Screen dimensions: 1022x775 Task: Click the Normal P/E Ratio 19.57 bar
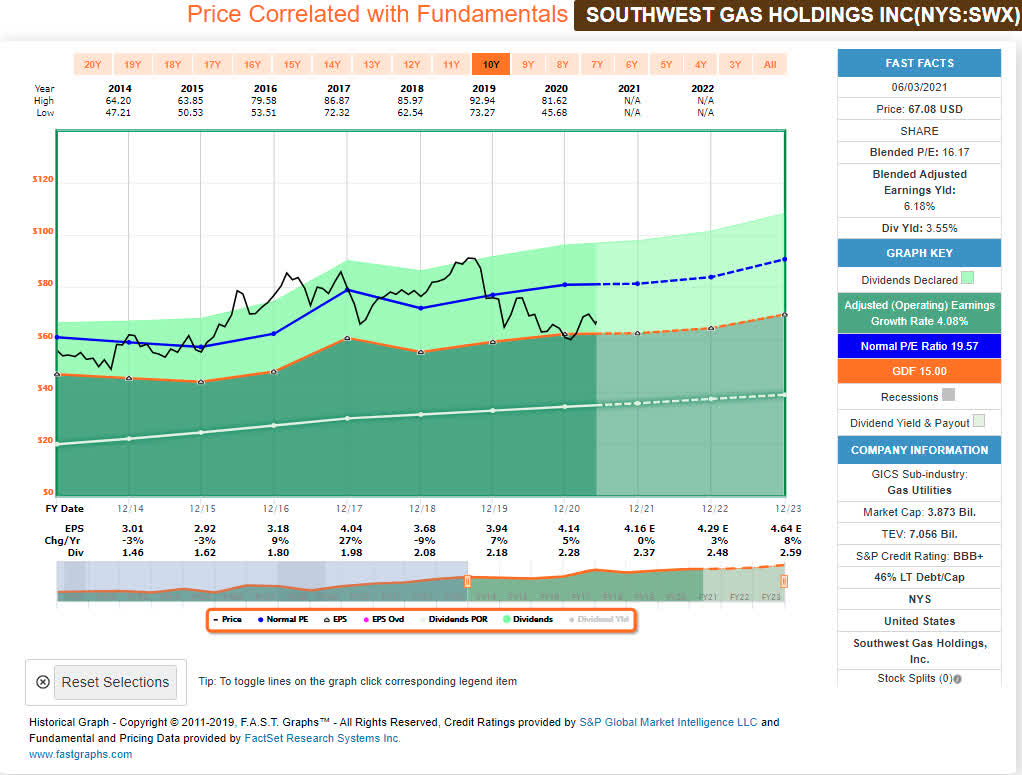[x=919, y=346]
